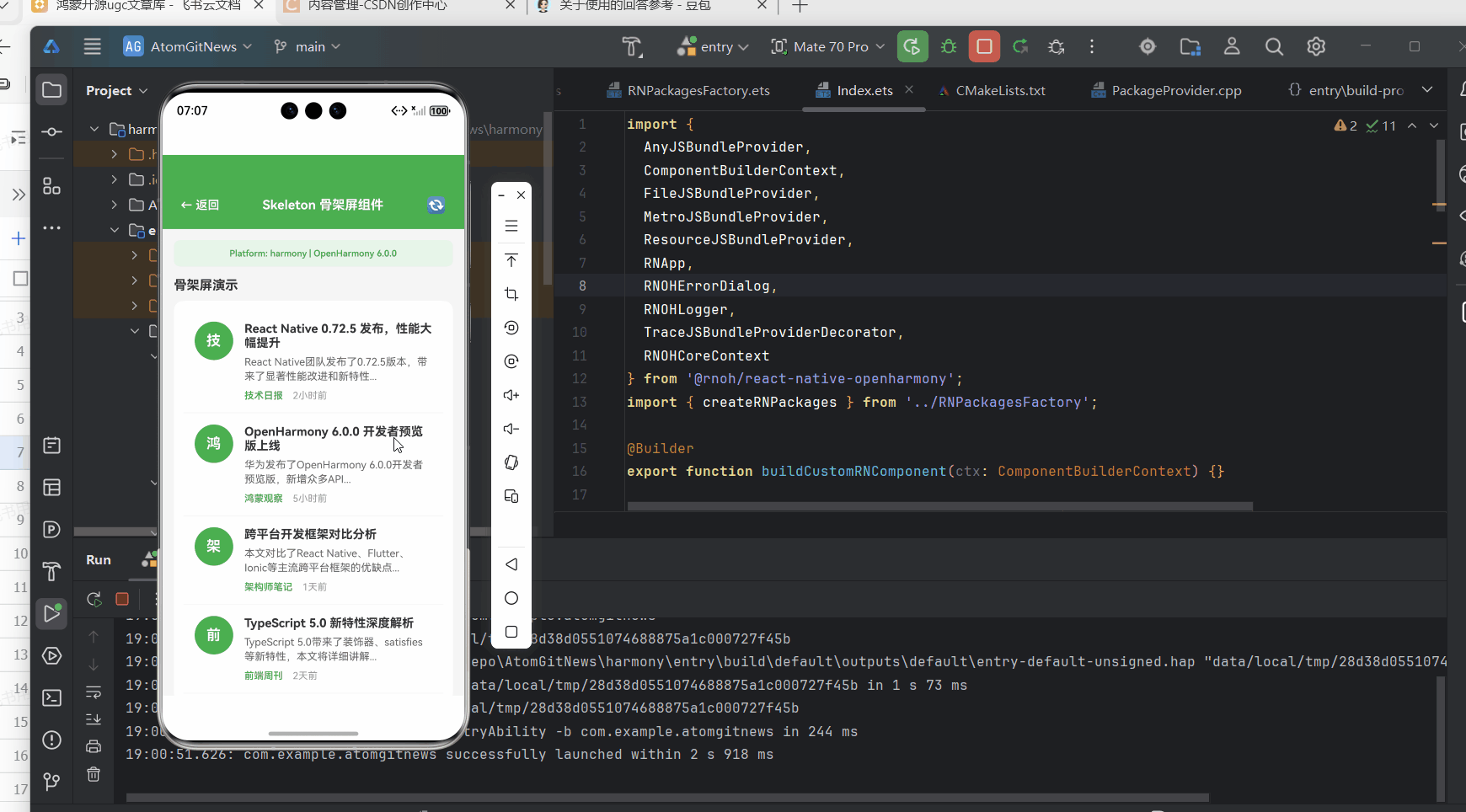Open the DevEco main hamburger menu

pos(93,46)
